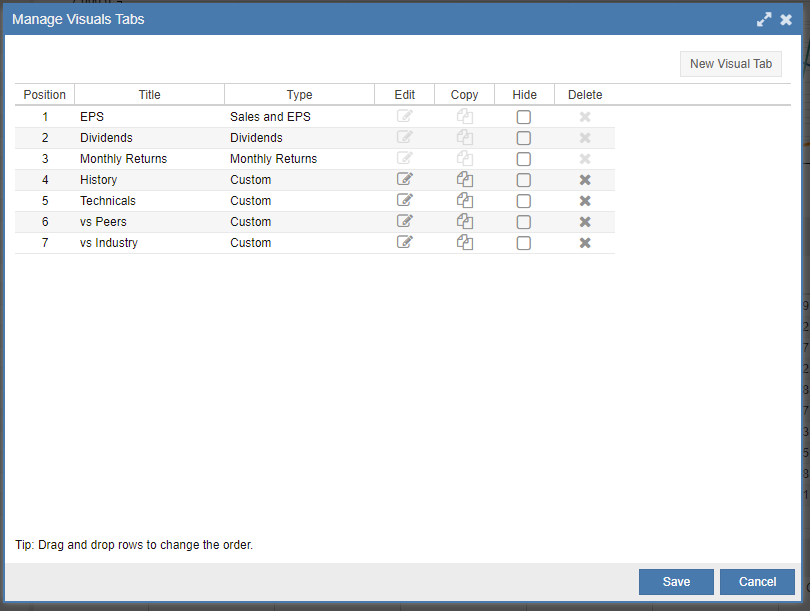810x611 pixels.
Task: Check Hide for the Dividends tab
Action: [524, 138]
